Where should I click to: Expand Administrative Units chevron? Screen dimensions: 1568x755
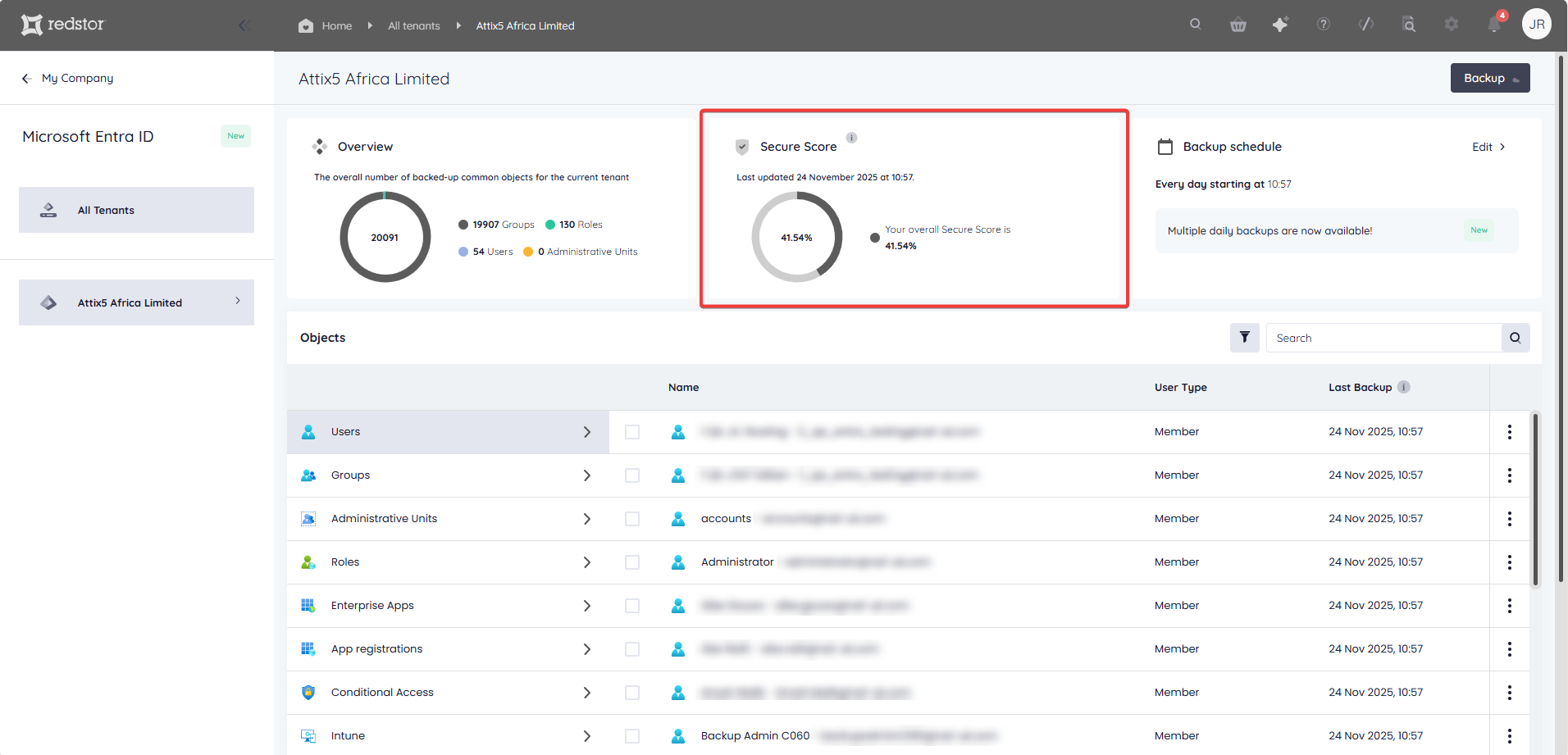tap(587, 519)
